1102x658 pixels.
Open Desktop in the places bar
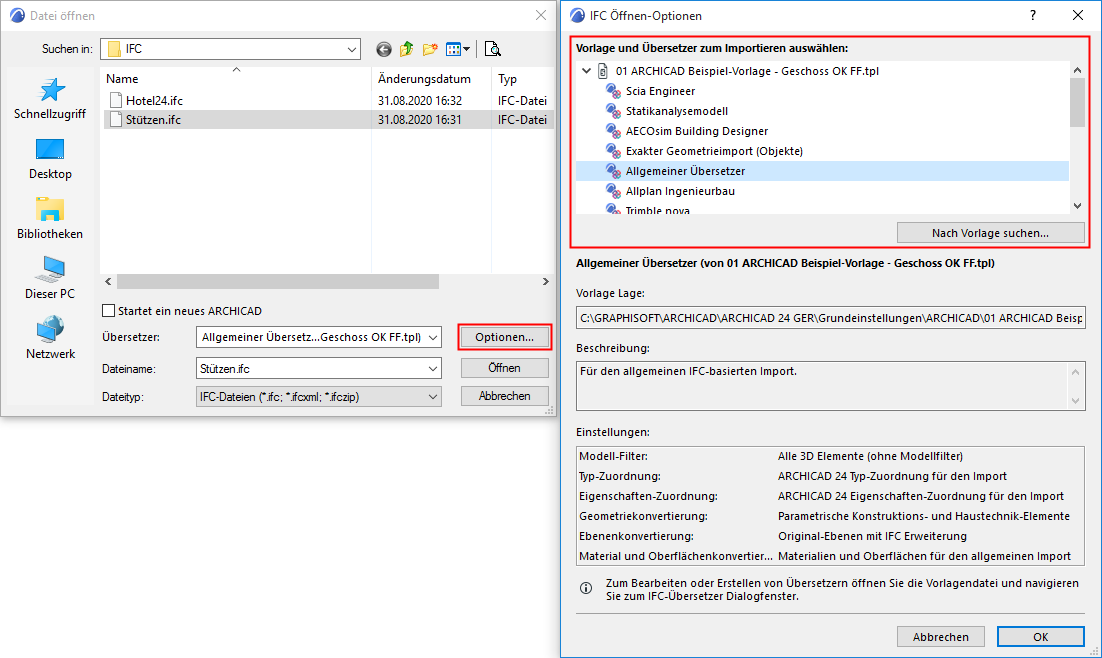pos(50,159)
